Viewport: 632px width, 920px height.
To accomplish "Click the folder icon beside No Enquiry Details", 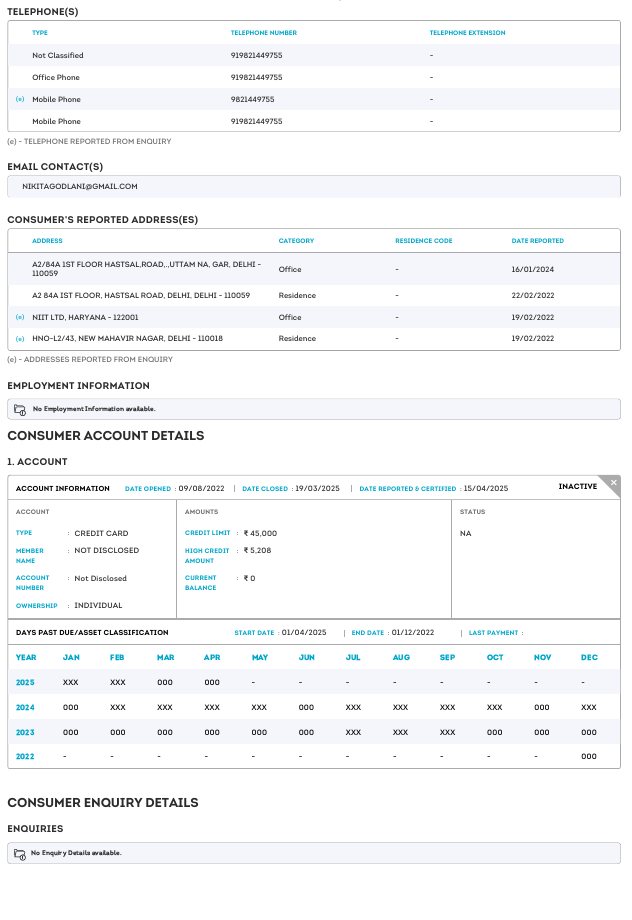I will (x=21, y=853).
